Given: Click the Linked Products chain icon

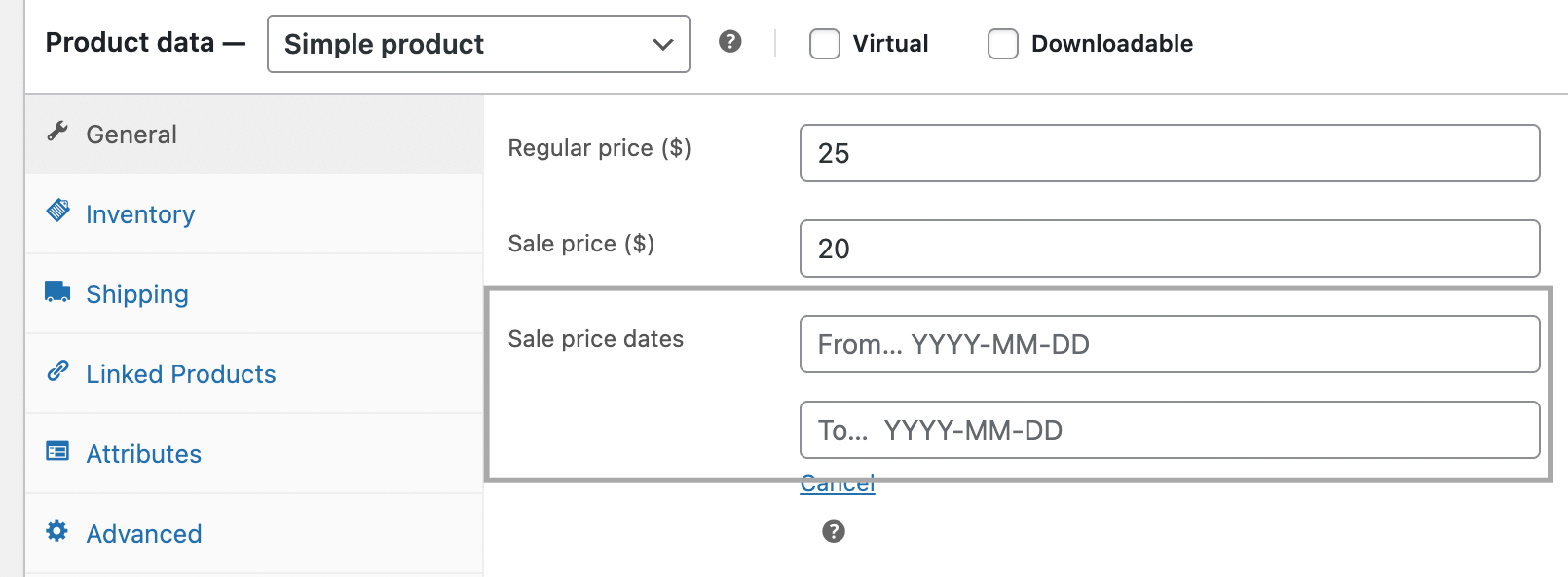Looking at the screenshot, I should [57, 370].
